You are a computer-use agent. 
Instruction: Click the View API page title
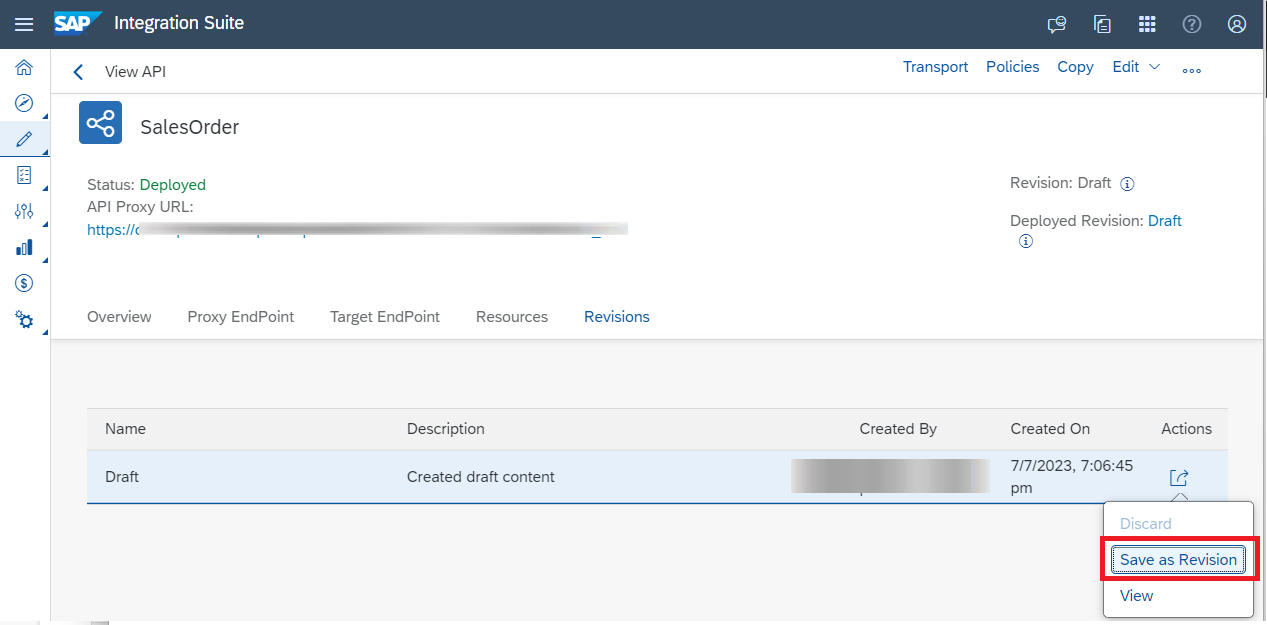click(135, 72)
